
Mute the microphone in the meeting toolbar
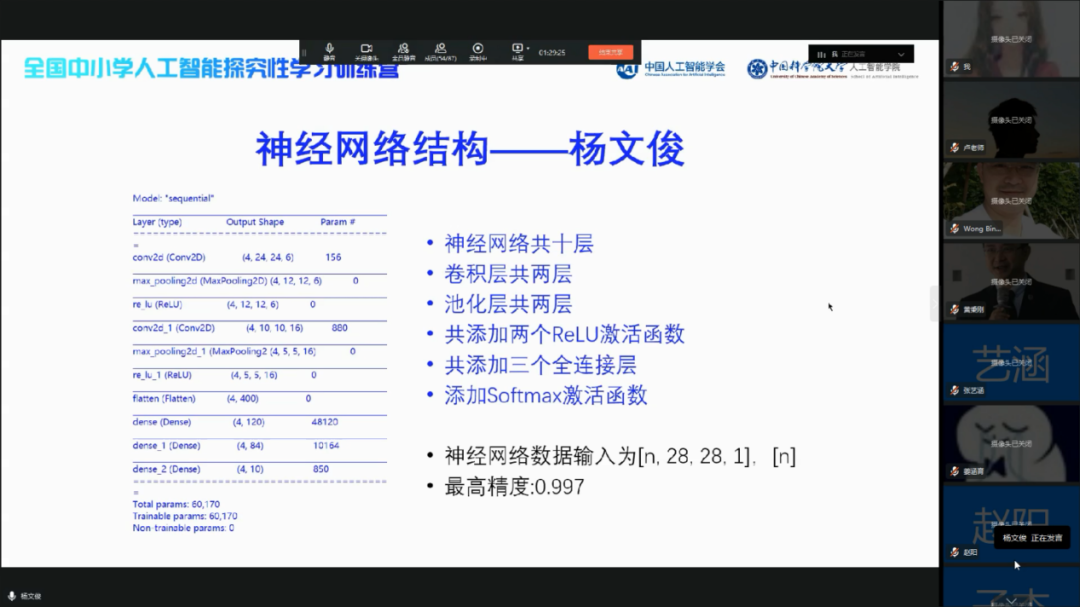329,49
